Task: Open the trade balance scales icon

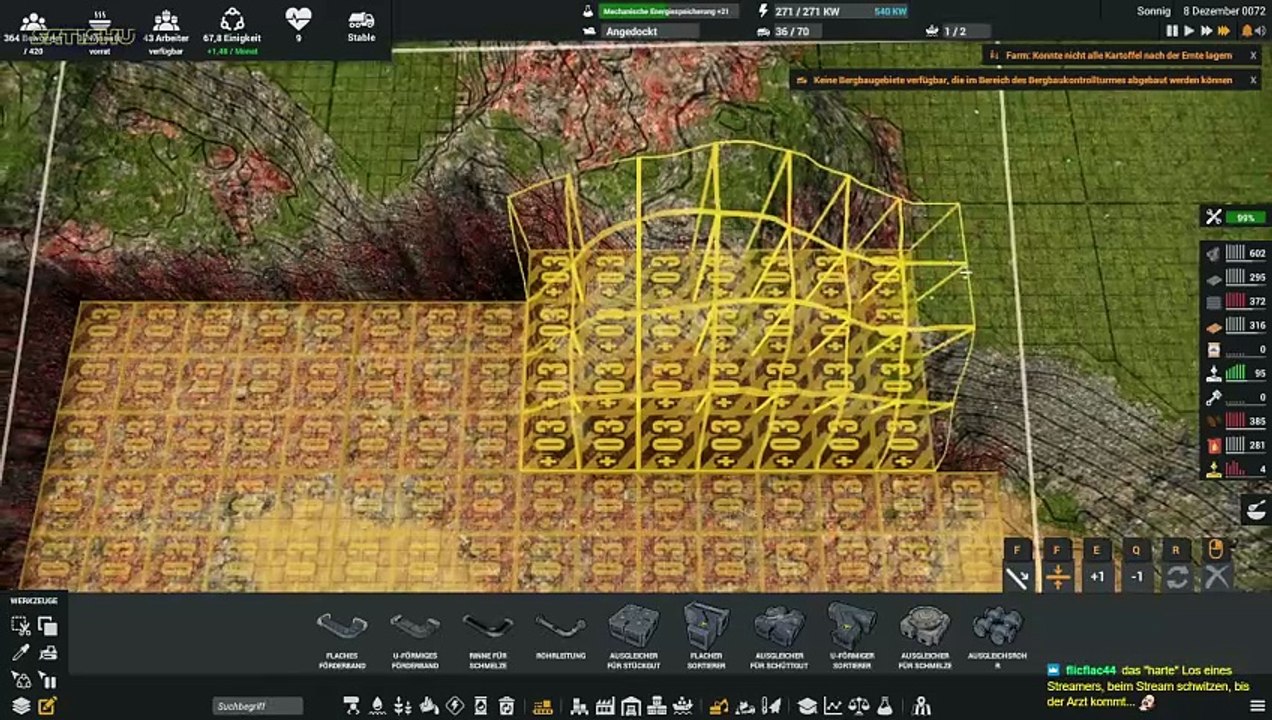Action: click(859, 706)
